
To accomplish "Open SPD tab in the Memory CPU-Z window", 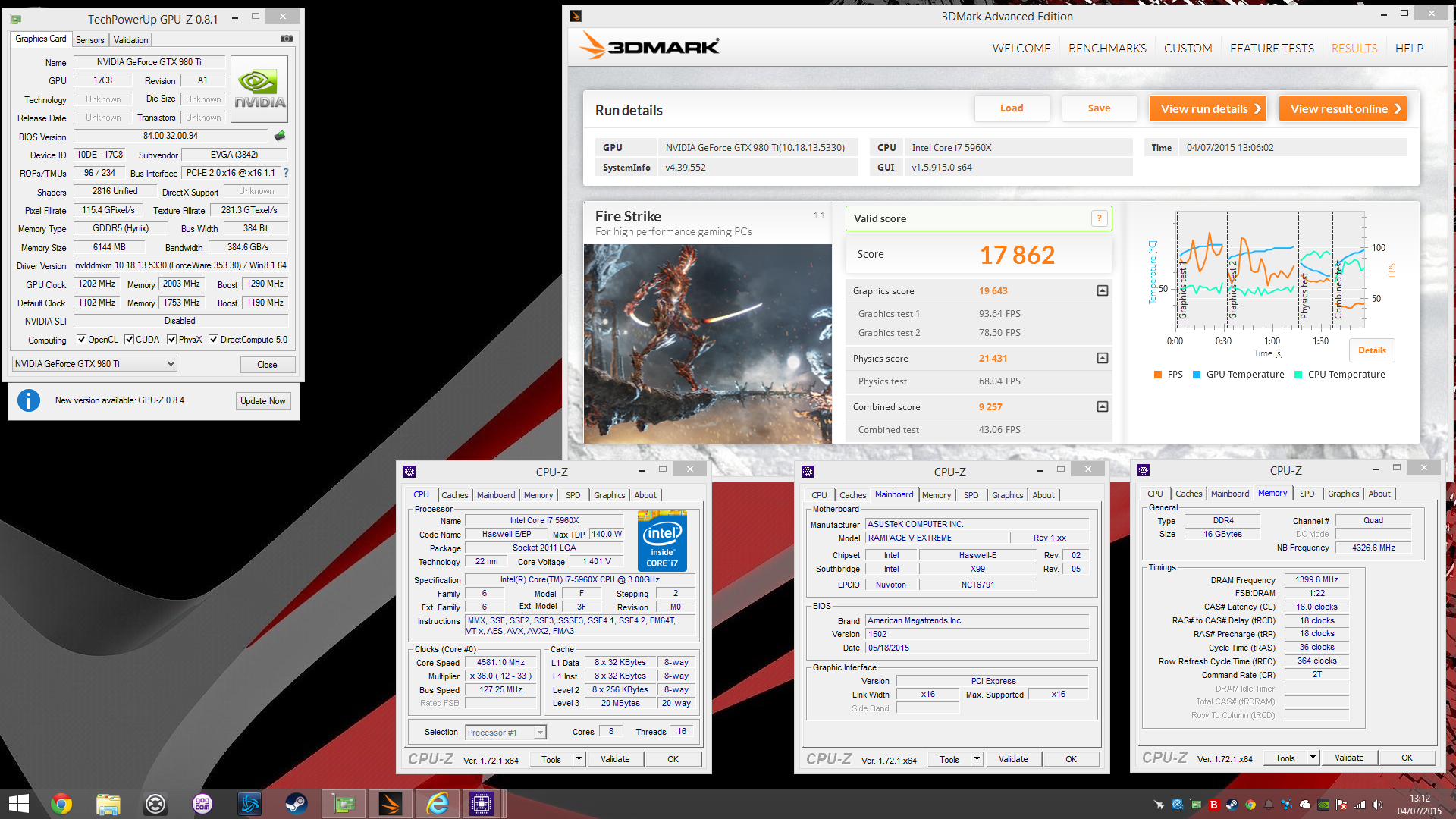I will 1307,494.
